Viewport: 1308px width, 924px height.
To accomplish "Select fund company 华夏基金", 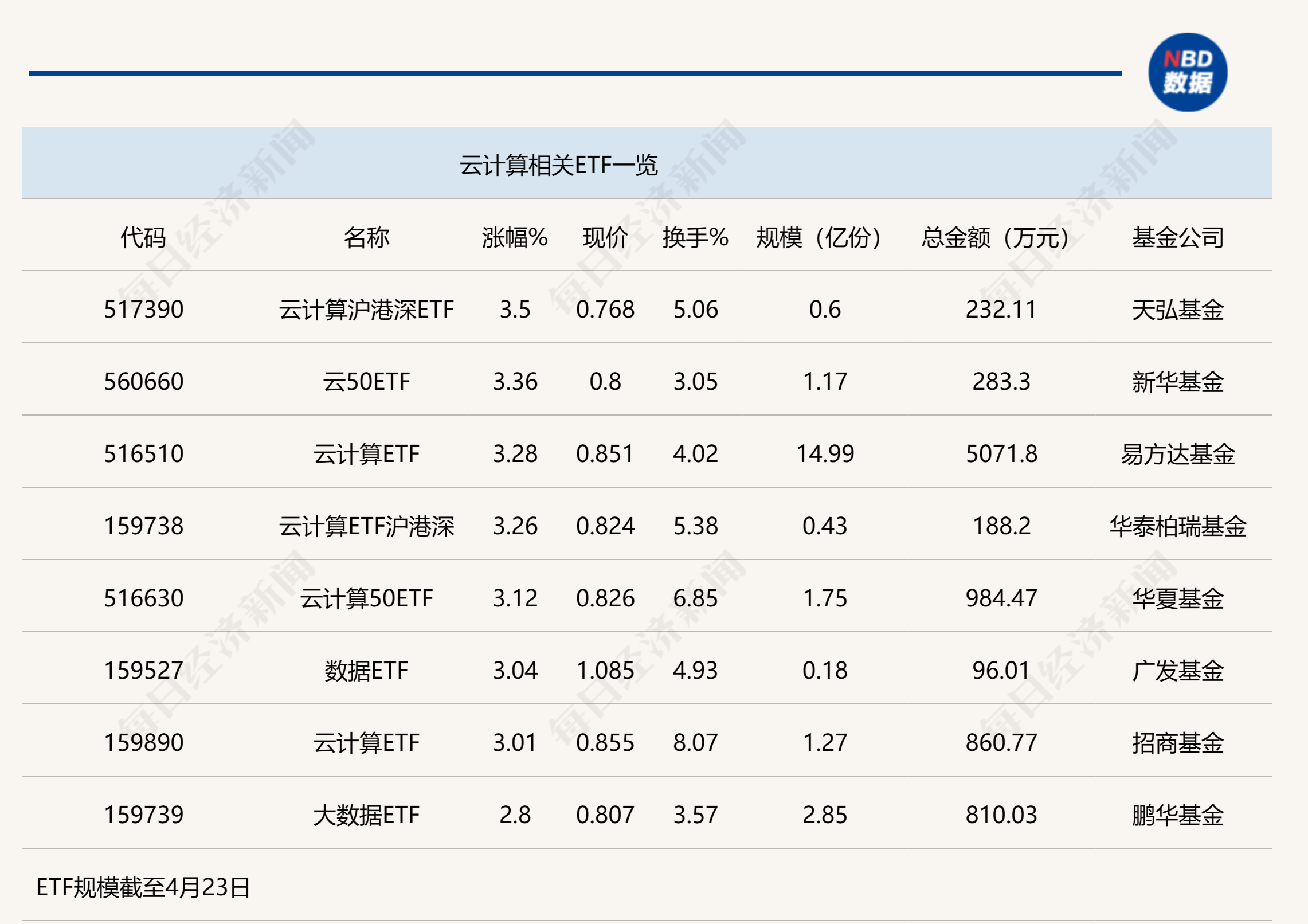I will pyautogui.click(x=1178, y=598).
